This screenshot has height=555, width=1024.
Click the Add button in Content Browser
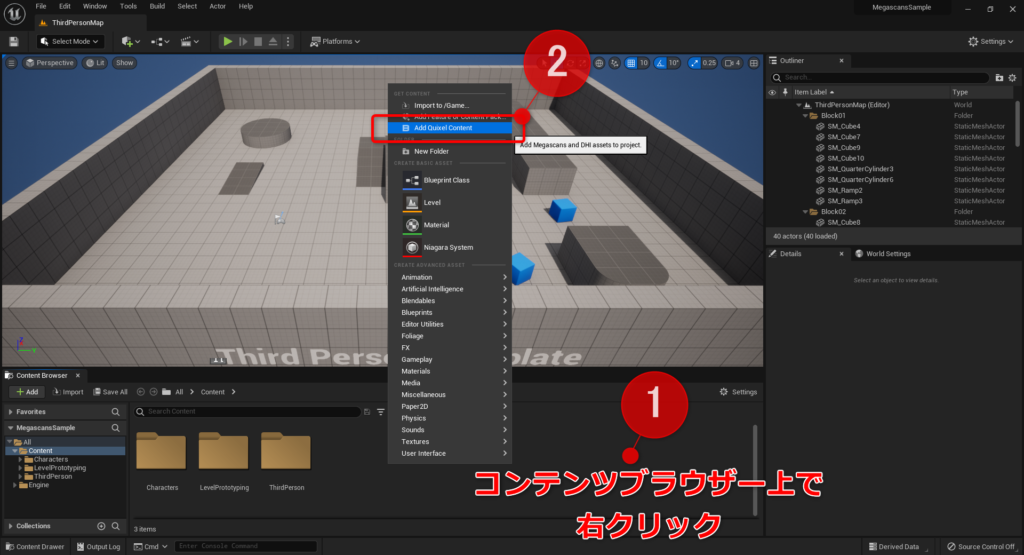[x=27, y=392]
